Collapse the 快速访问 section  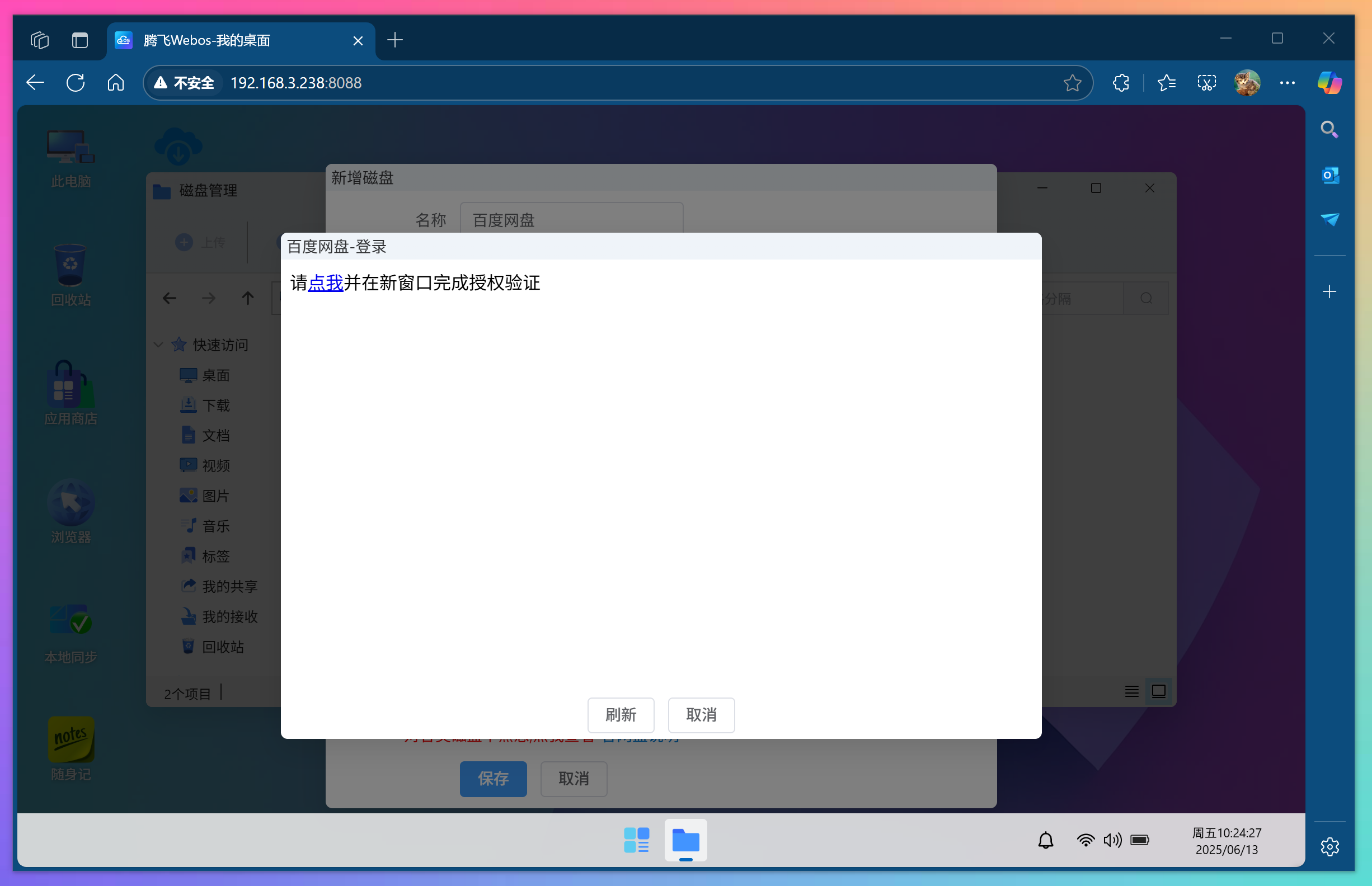click(158, 345)
